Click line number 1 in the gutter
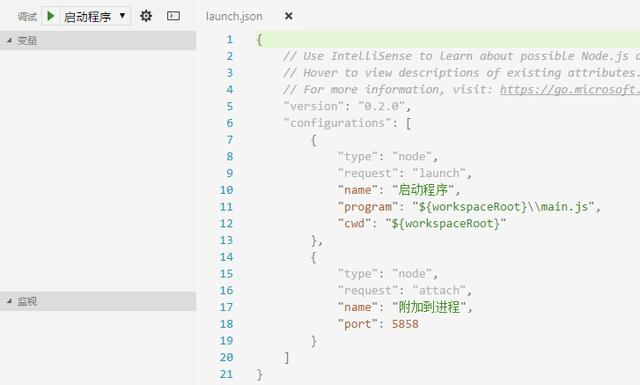This screenshot has width=640, height=385. click(x=229, y=40)
